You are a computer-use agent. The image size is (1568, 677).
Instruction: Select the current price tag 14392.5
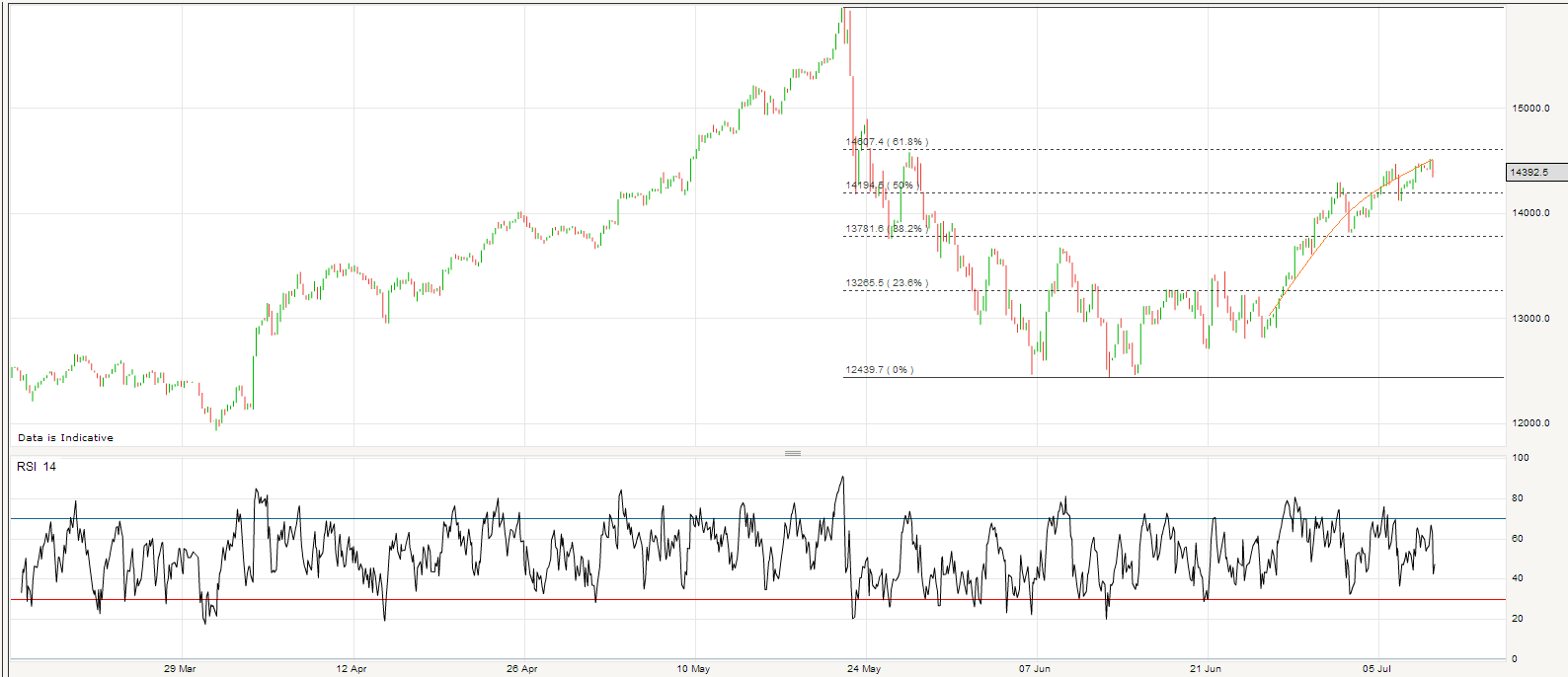pyautogui.click(x=1533, y=173)
